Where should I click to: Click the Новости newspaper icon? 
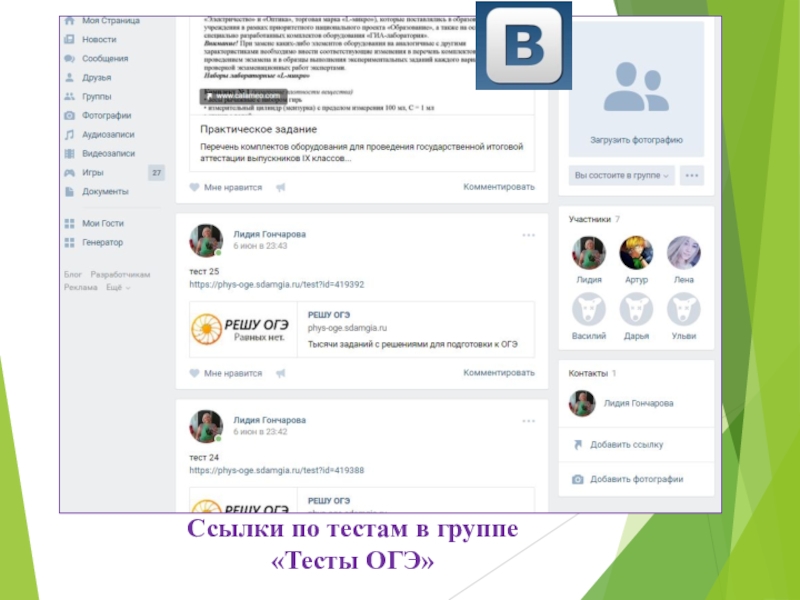click(x=69, y=39)
